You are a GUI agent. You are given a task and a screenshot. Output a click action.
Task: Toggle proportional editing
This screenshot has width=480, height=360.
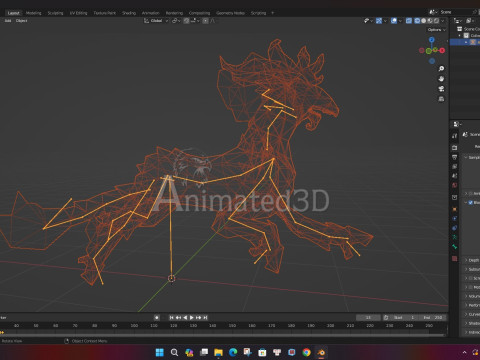[x=205, y=21]
